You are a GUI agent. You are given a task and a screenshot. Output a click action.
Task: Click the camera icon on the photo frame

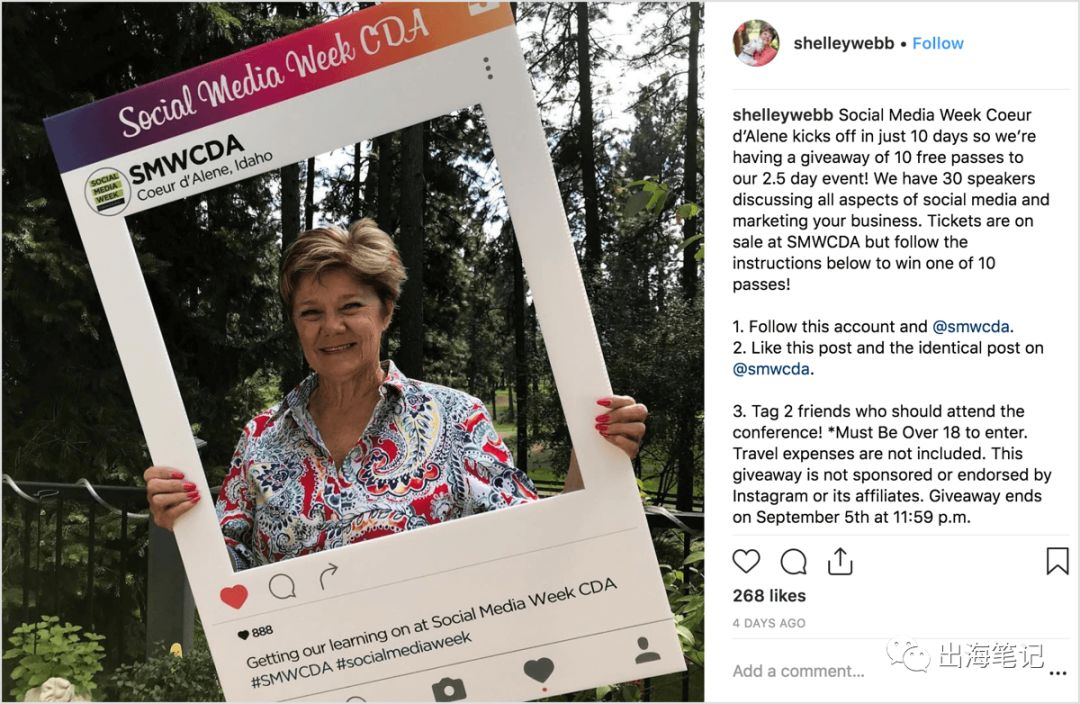(x=448, y=690)
